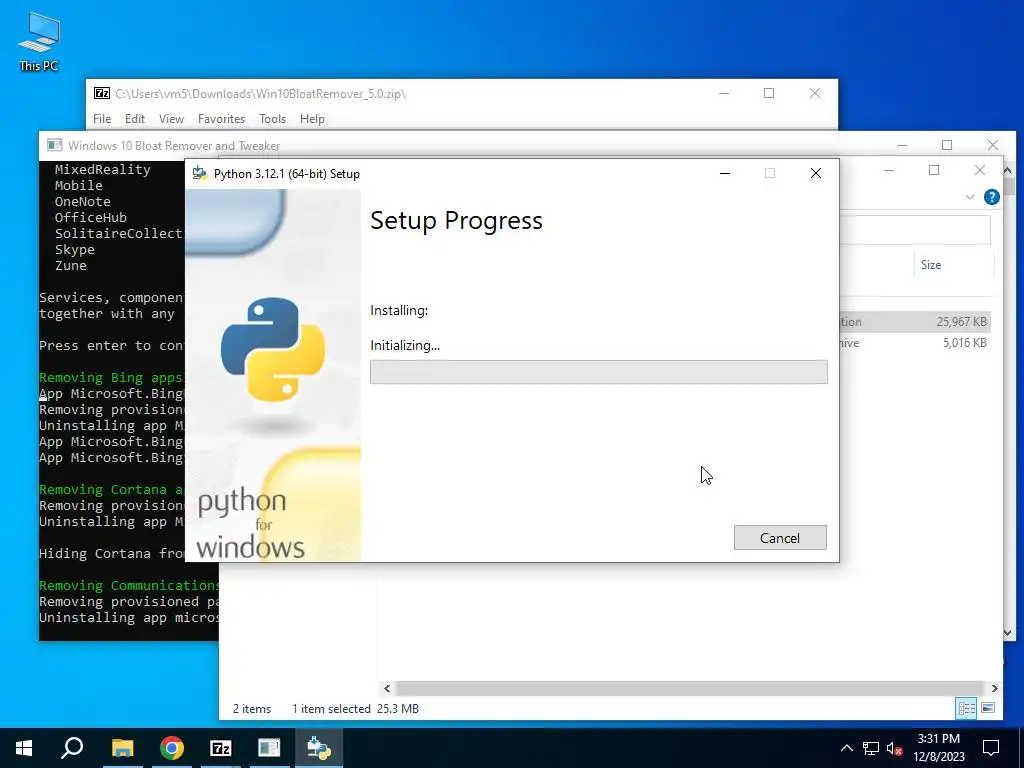Select the file row sized 5,016 KB
1024x768 pixels.
(x=914, y=343)
